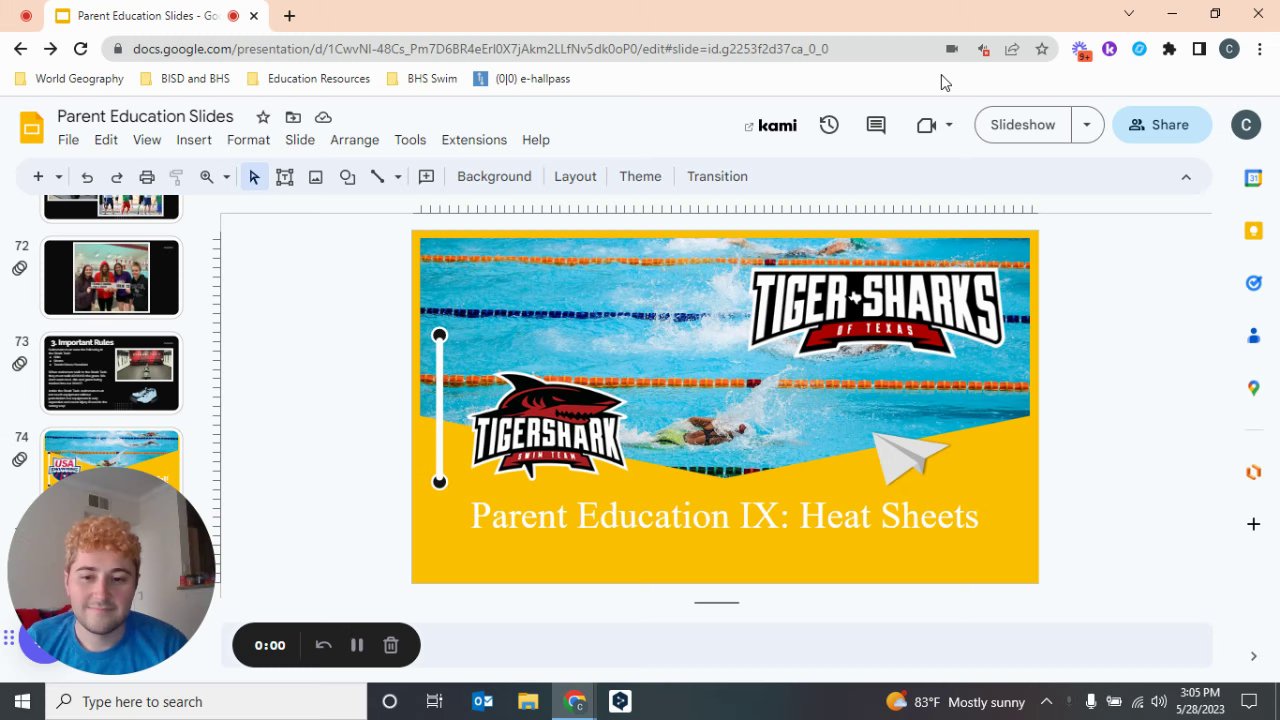
Task: Click the Transition button
Action: tap(717, 177)
